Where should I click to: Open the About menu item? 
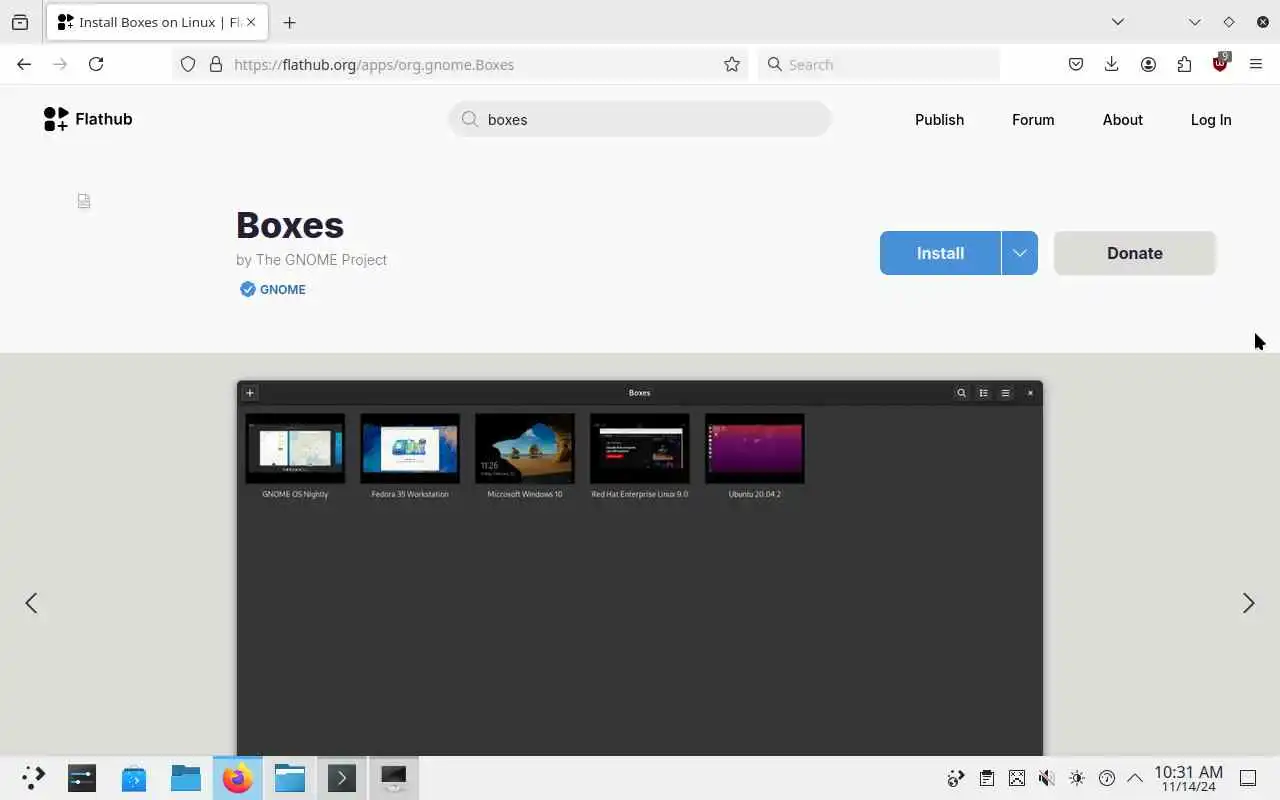point(1122,119)
